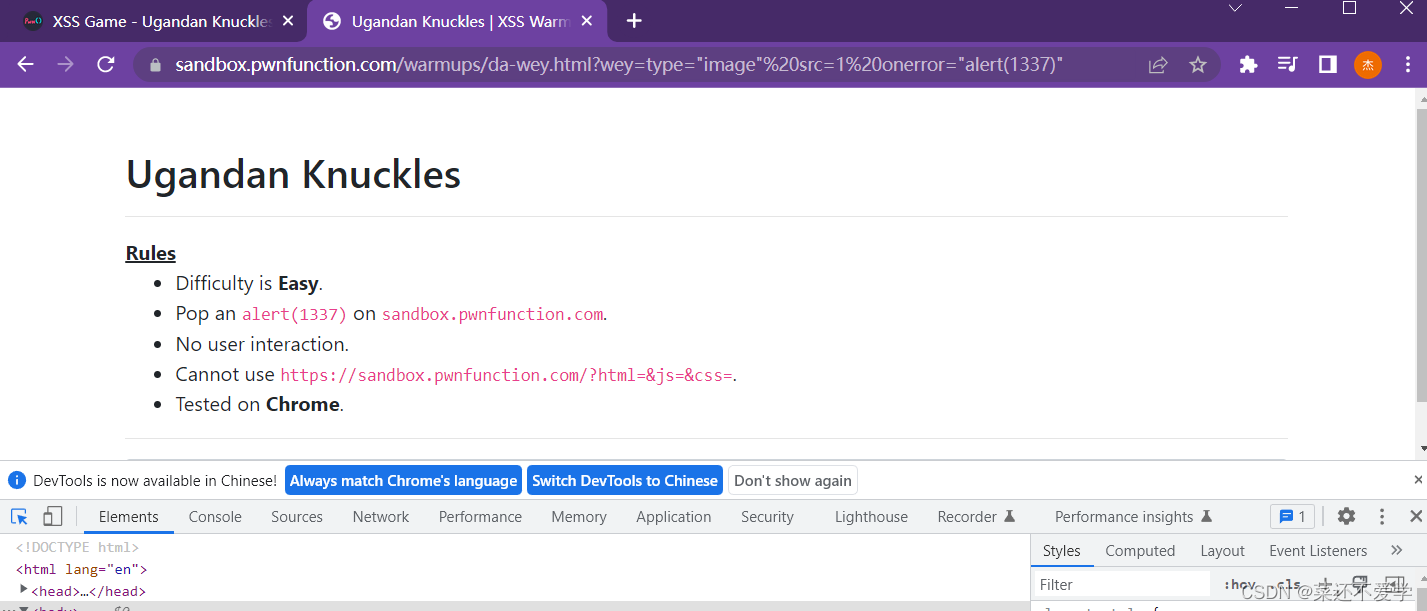Click the bold Easy difficulty text

coord(298,283)
